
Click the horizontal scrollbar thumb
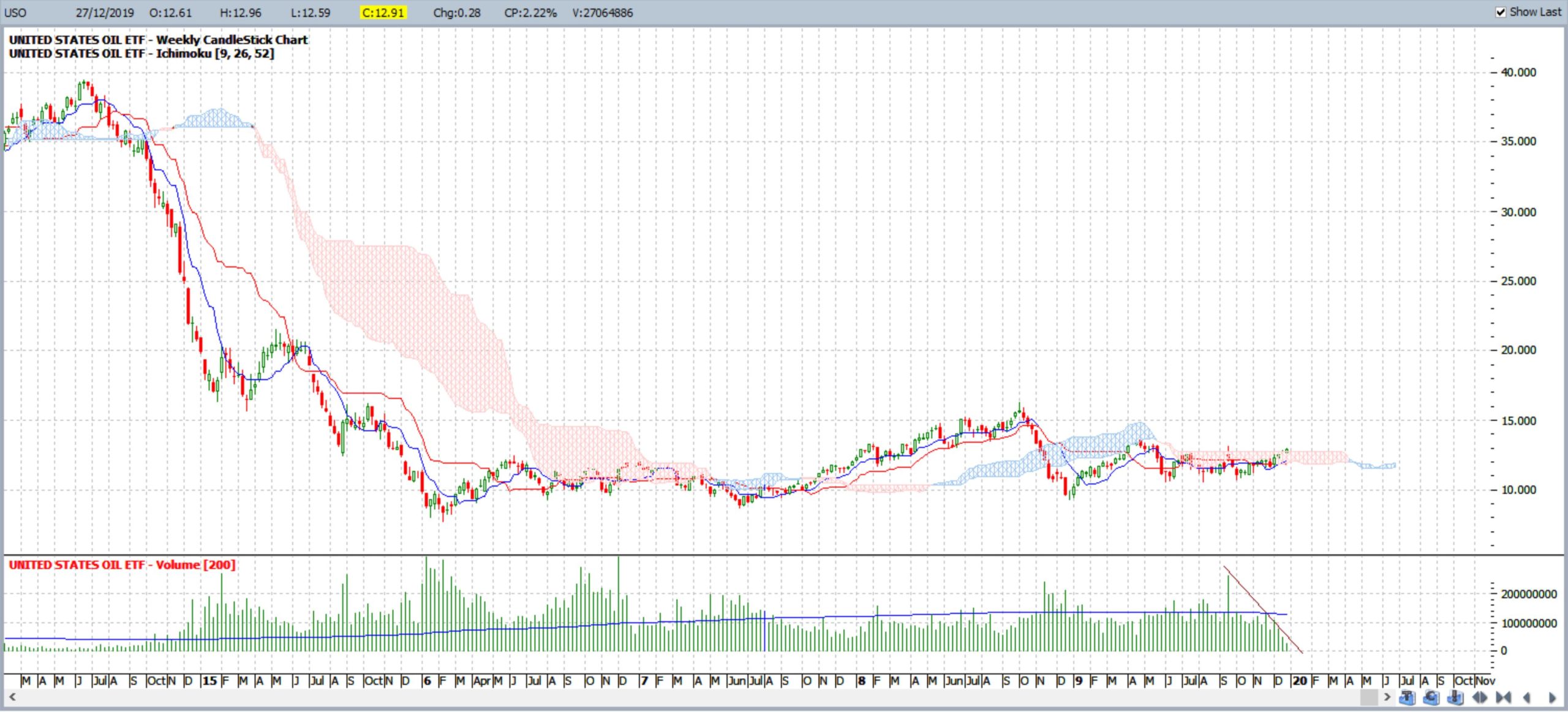pyautogui.click(x=1369, y=697)
